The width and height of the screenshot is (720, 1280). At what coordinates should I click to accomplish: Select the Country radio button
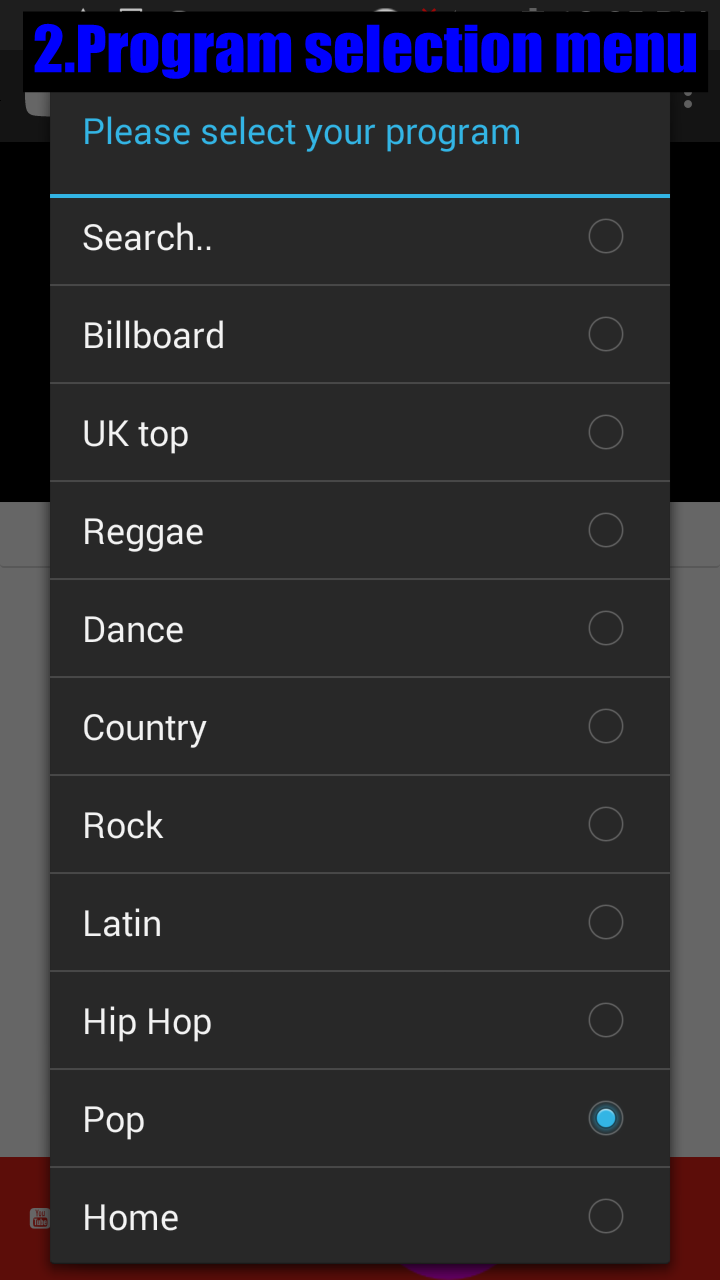[605, 727]
